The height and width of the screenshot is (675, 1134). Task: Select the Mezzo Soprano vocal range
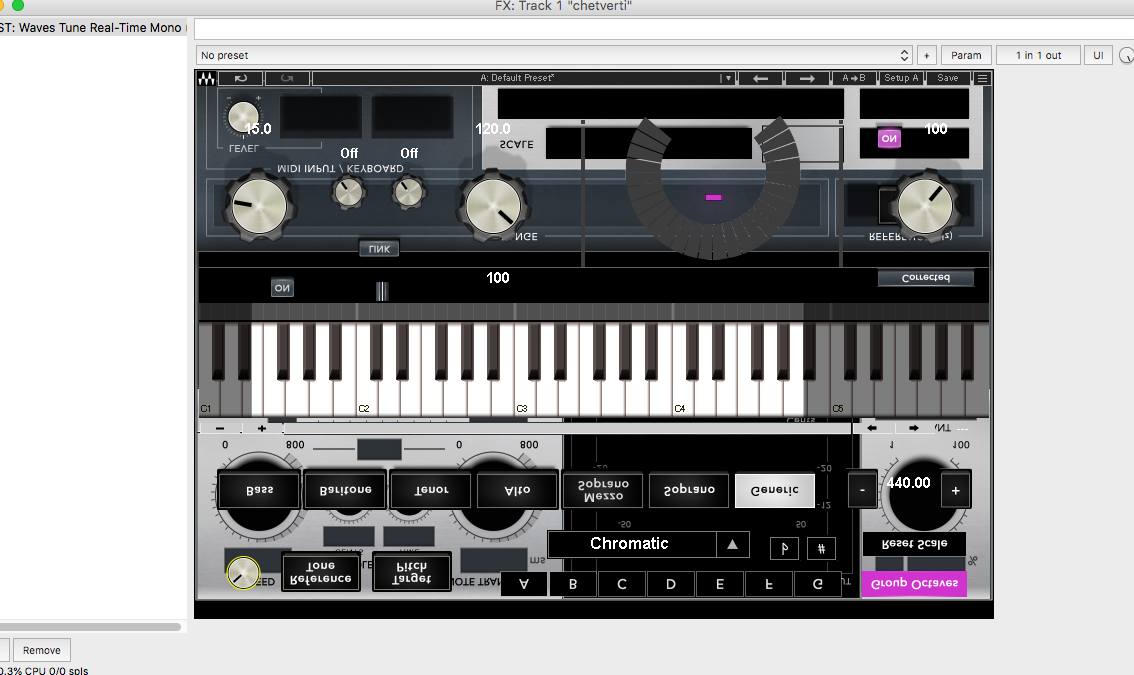603,490
